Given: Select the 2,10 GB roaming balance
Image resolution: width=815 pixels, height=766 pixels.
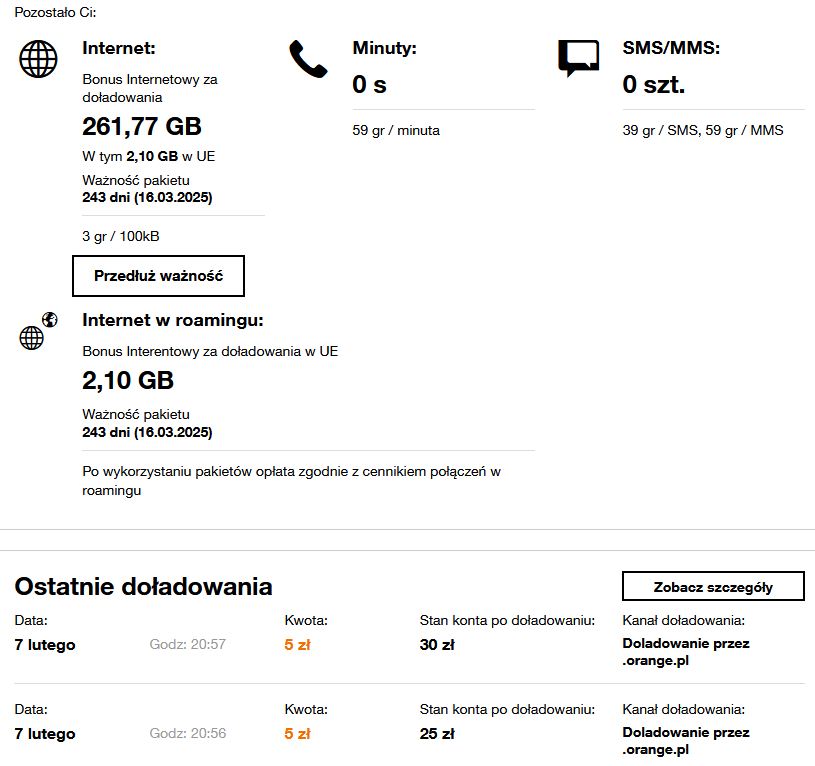Looking at the screenshot, I should [127, 380].
